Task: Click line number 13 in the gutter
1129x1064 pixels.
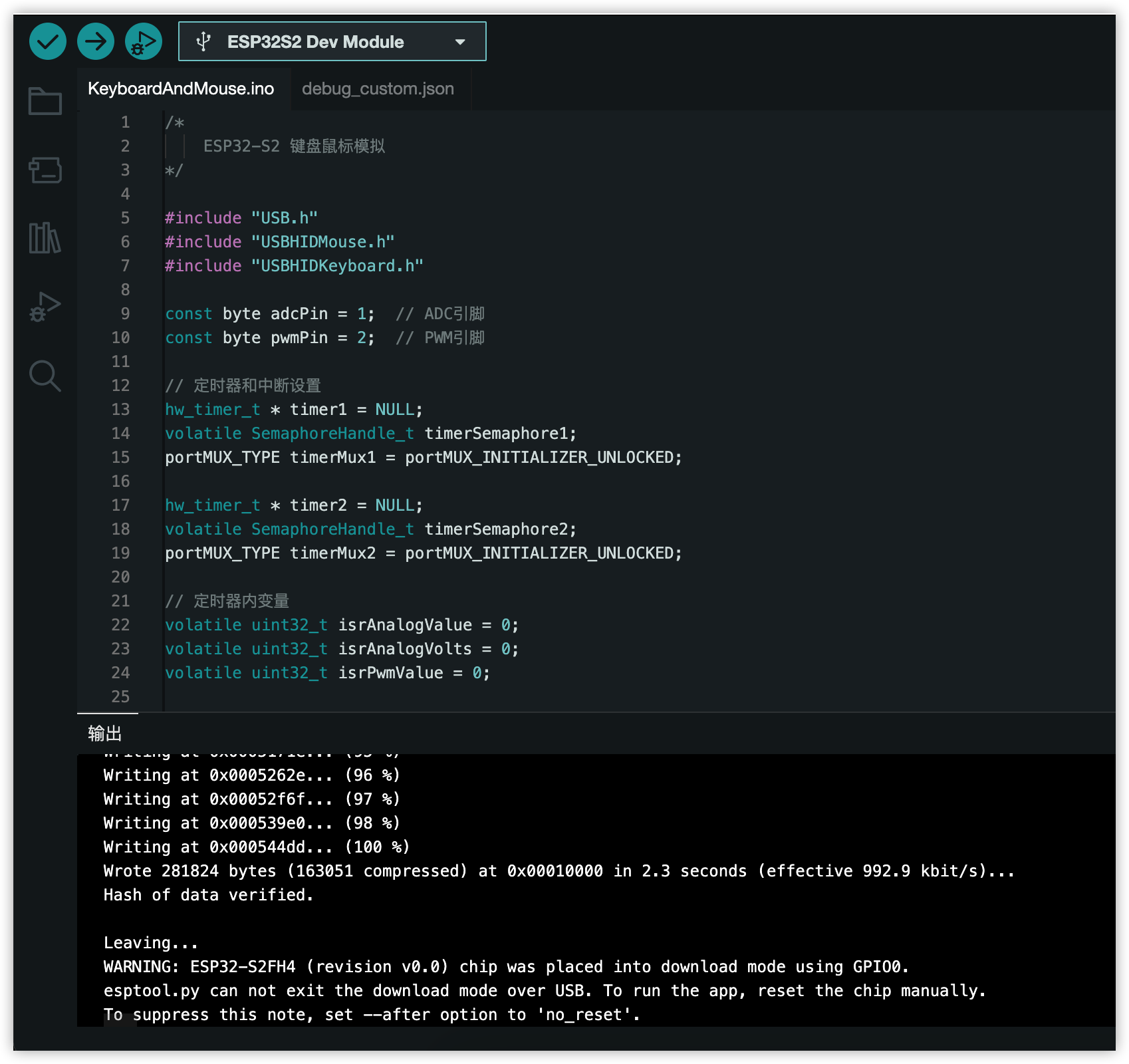Action: (120, 409)
